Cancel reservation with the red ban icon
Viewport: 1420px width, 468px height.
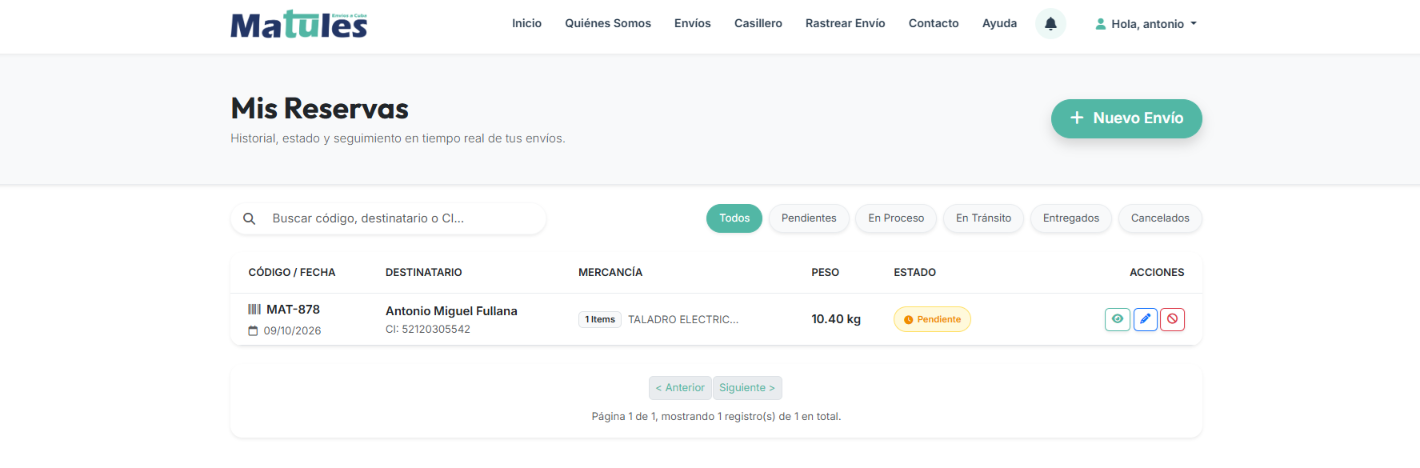click(1173, 319)
